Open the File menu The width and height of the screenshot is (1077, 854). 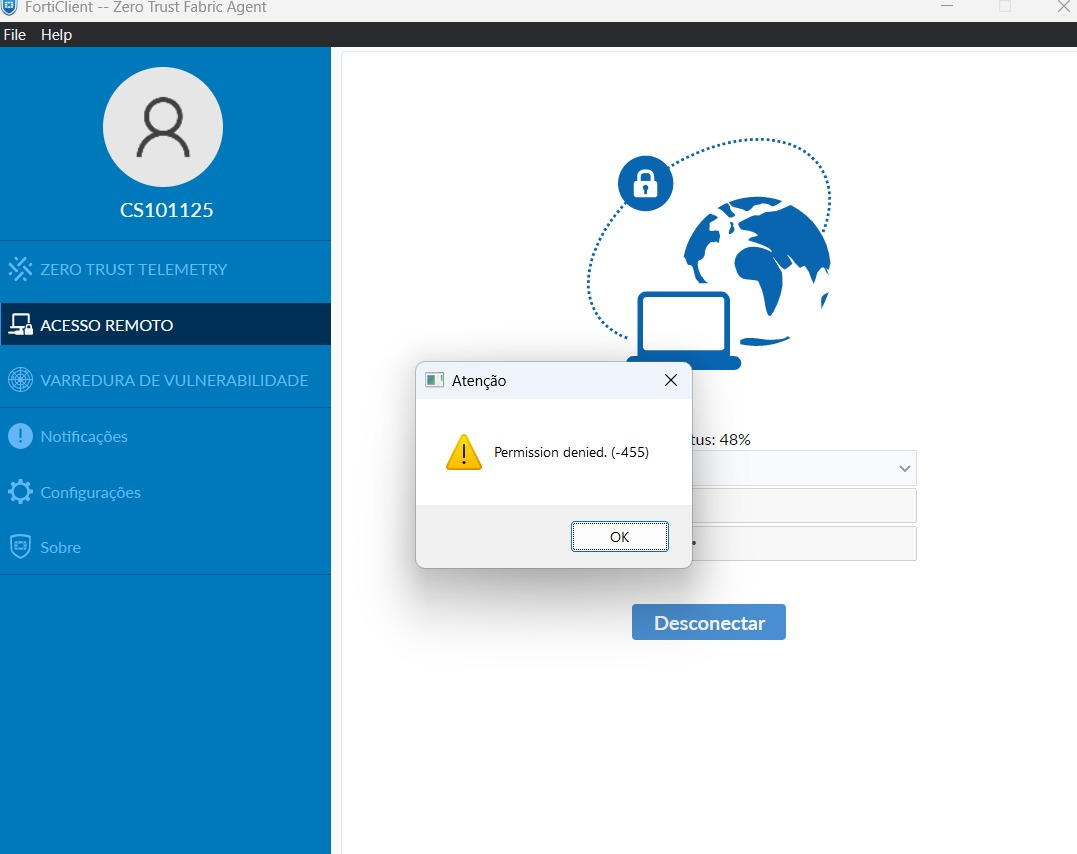(14, 34)
